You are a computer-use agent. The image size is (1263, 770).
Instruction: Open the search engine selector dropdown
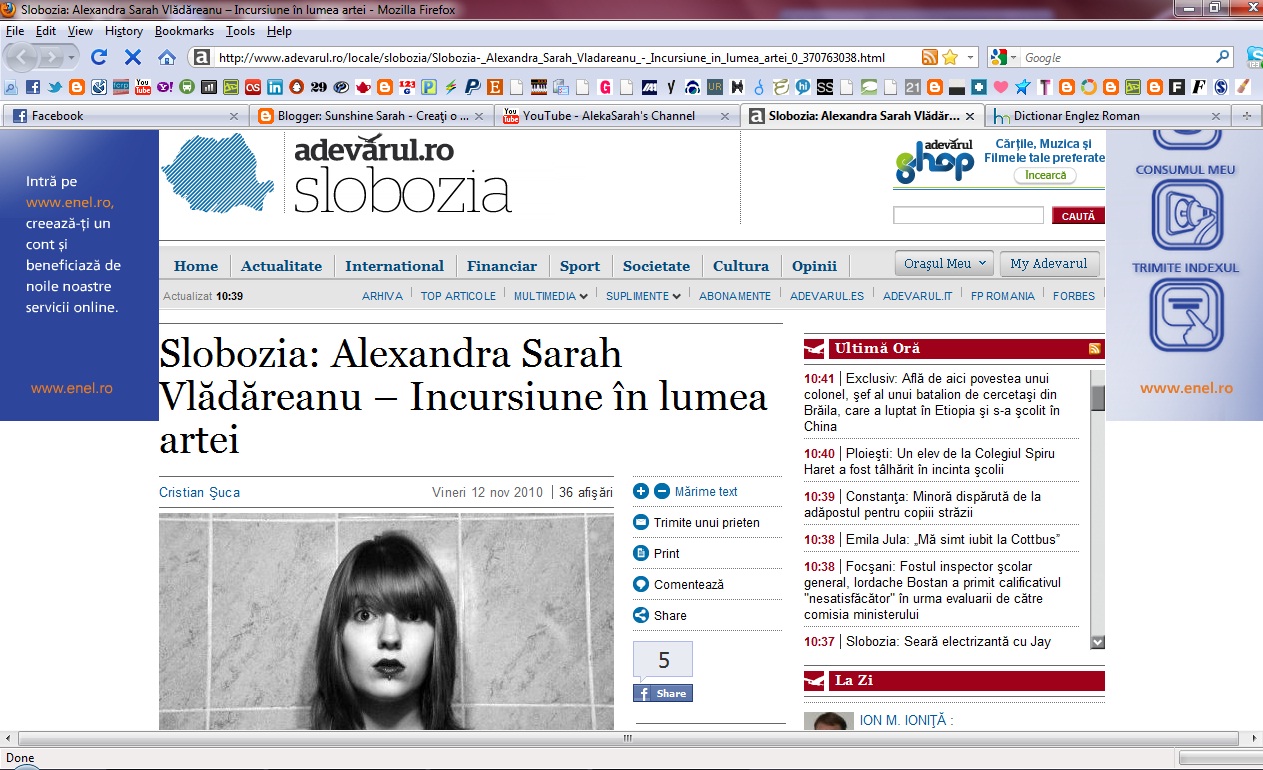tap(1014, 58)
